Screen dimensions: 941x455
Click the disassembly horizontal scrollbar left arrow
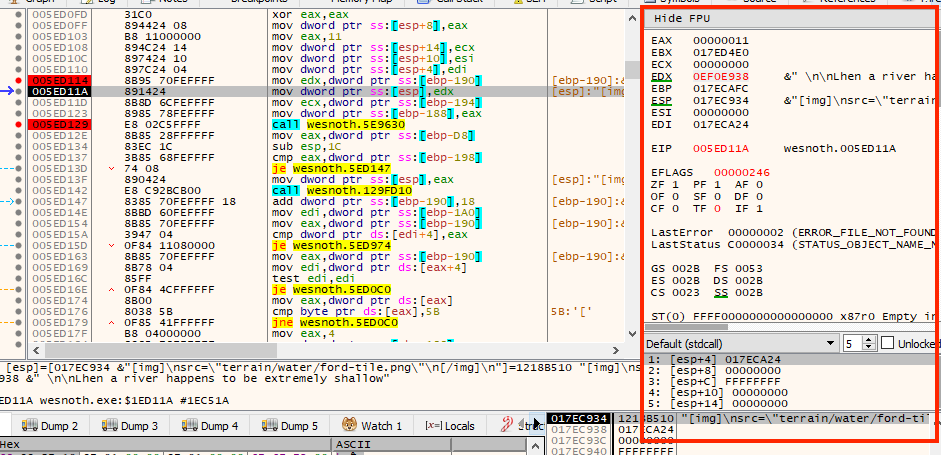[36, 349]
